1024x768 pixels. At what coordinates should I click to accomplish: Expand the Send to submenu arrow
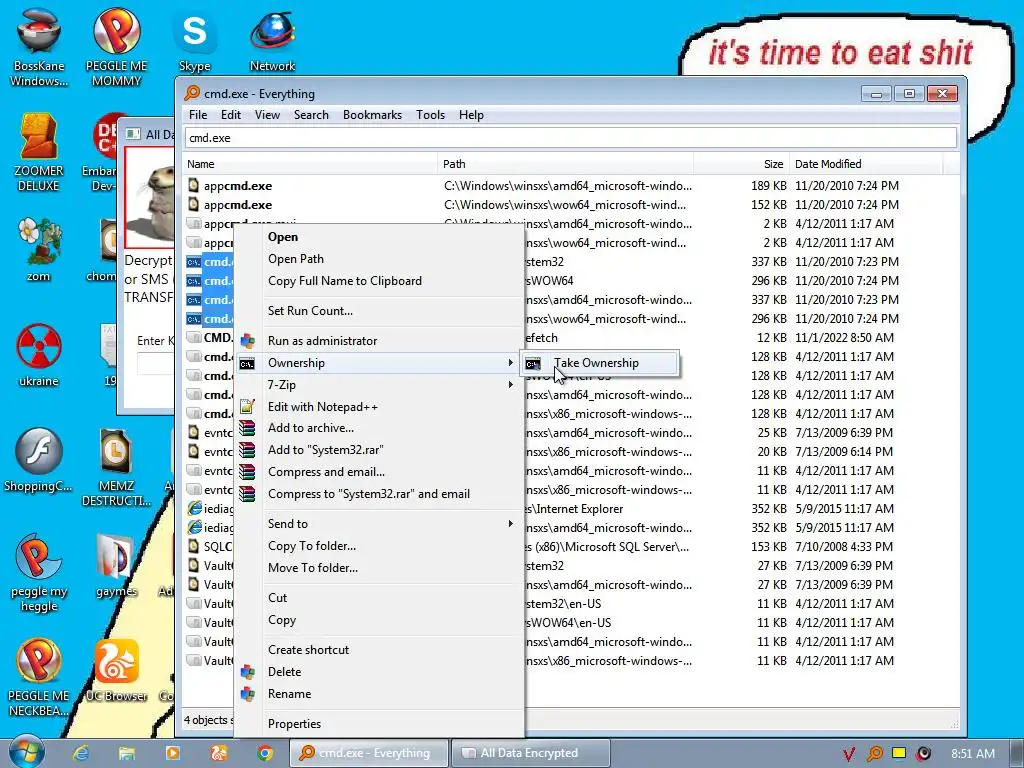click(x=511, y=524)
